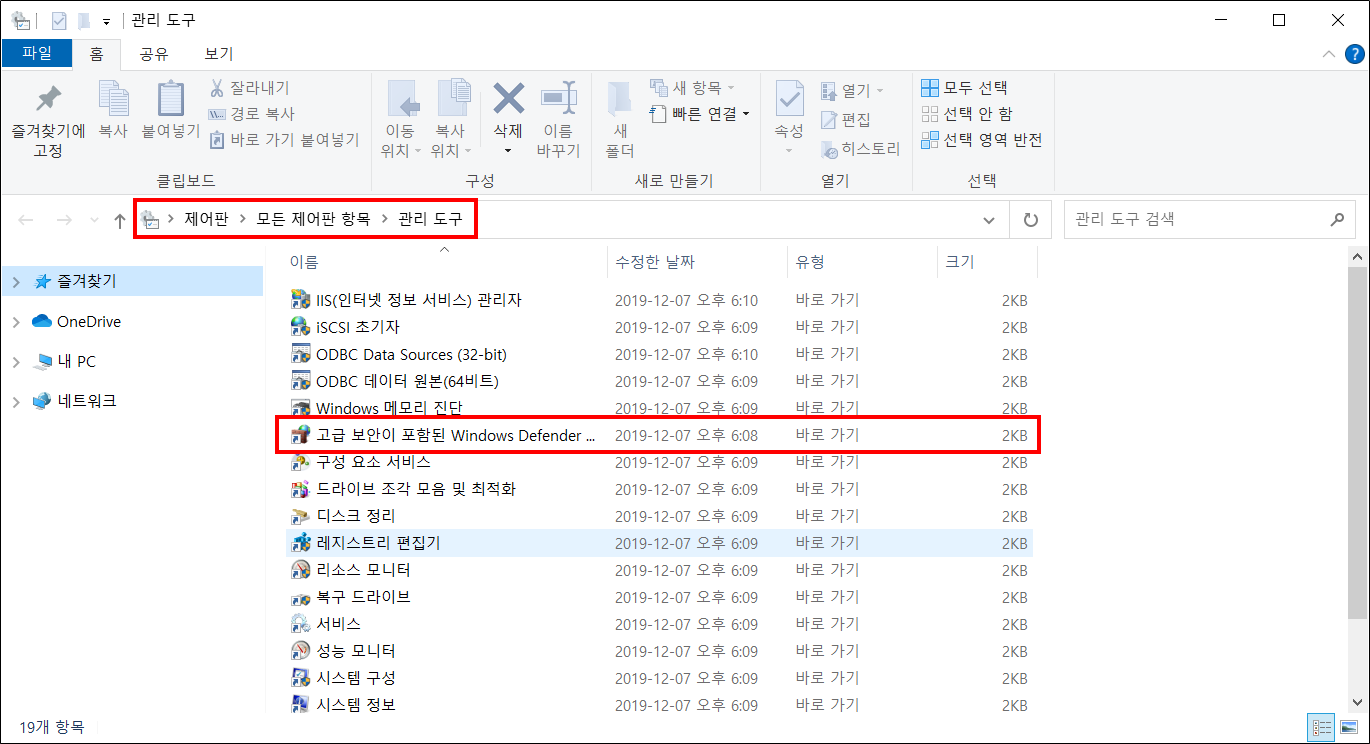Click the 새 폴더 icon

pyautogui.click(x=620, y=99)
